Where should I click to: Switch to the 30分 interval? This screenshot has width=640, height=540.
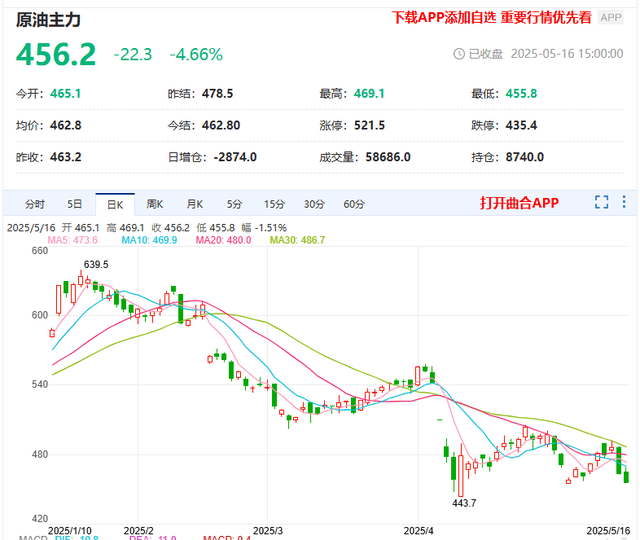click(x=314, y=204)
